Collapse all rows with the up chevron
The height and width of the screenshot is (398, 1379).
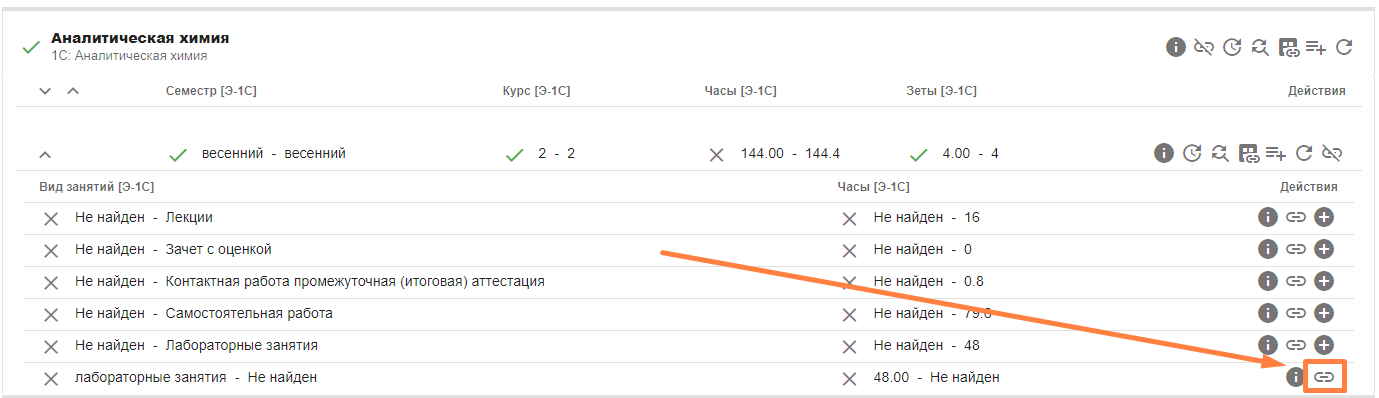pos(72,91)
